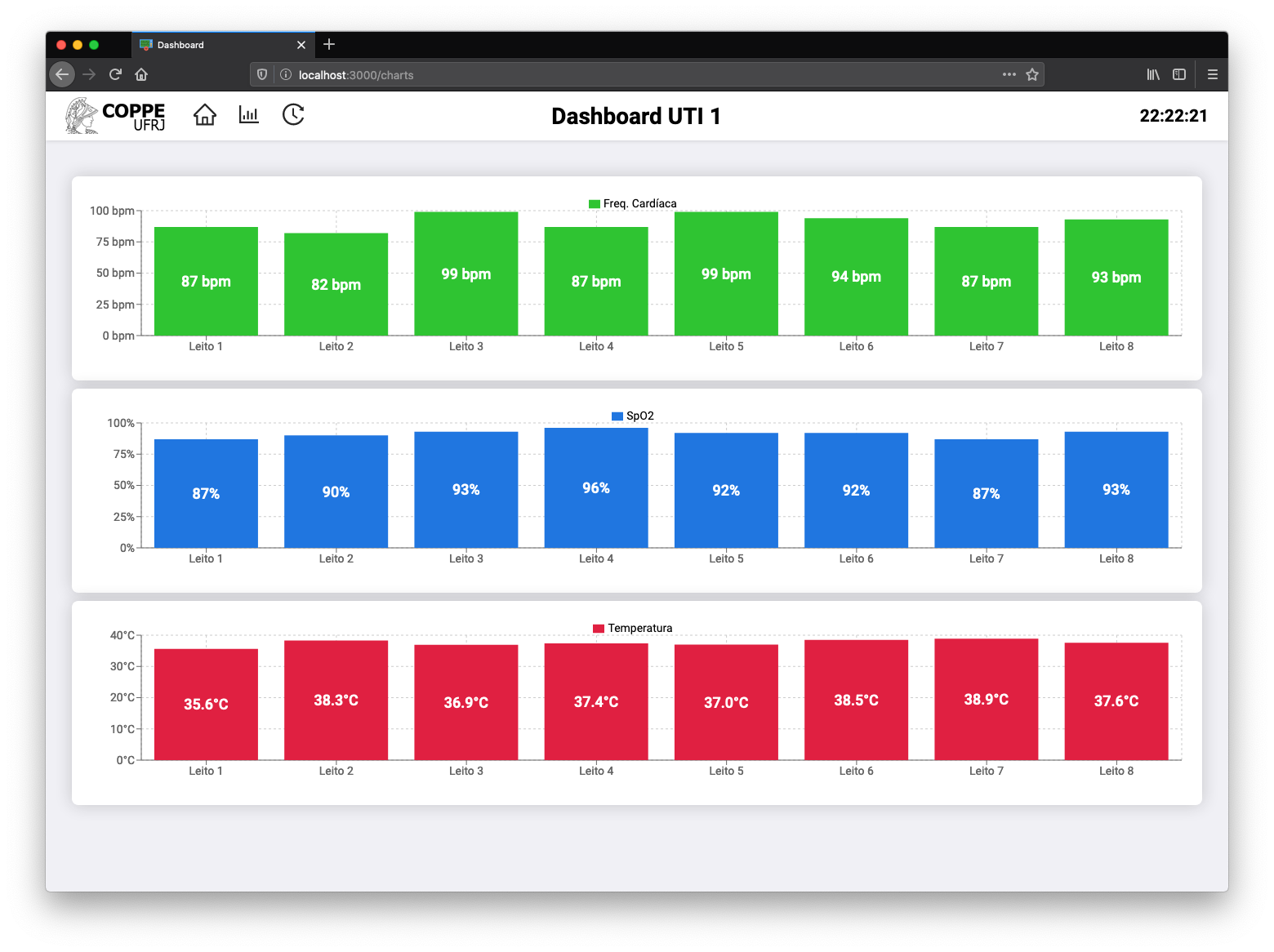1274x952 pixels.
Task: Click the localhost:3000/charts address field
Action: click(647, 74)
